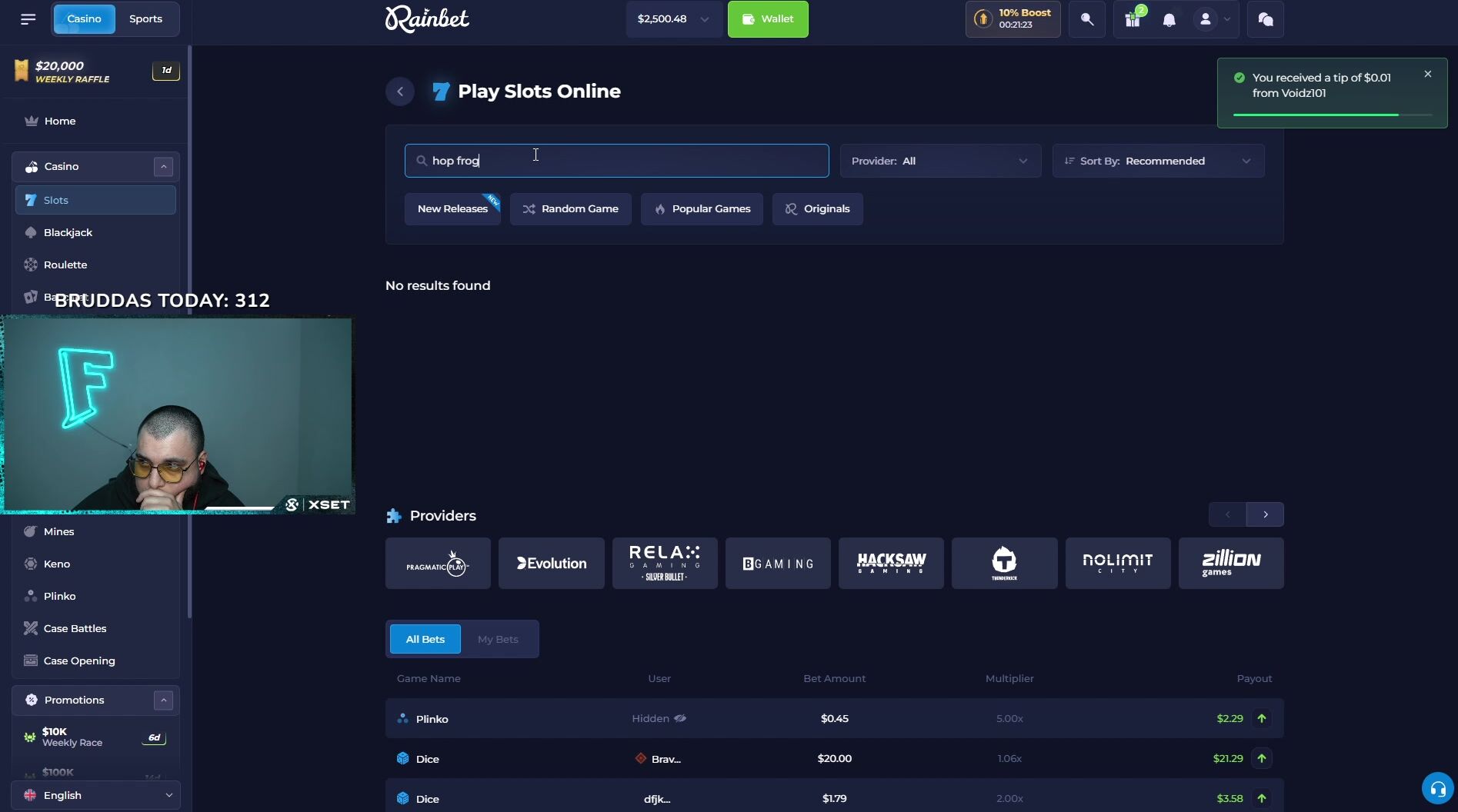Screen dimensions: 1458x812
Task: Click the back arrow next to Play Slots Online
Action: coord(400,92)
